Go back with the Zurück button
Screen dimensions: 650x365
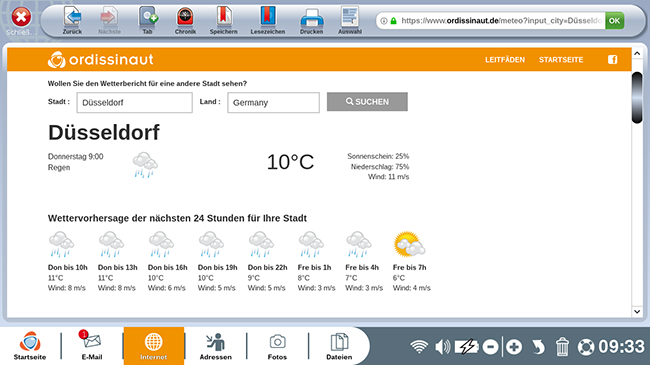(x=73, y=20)
